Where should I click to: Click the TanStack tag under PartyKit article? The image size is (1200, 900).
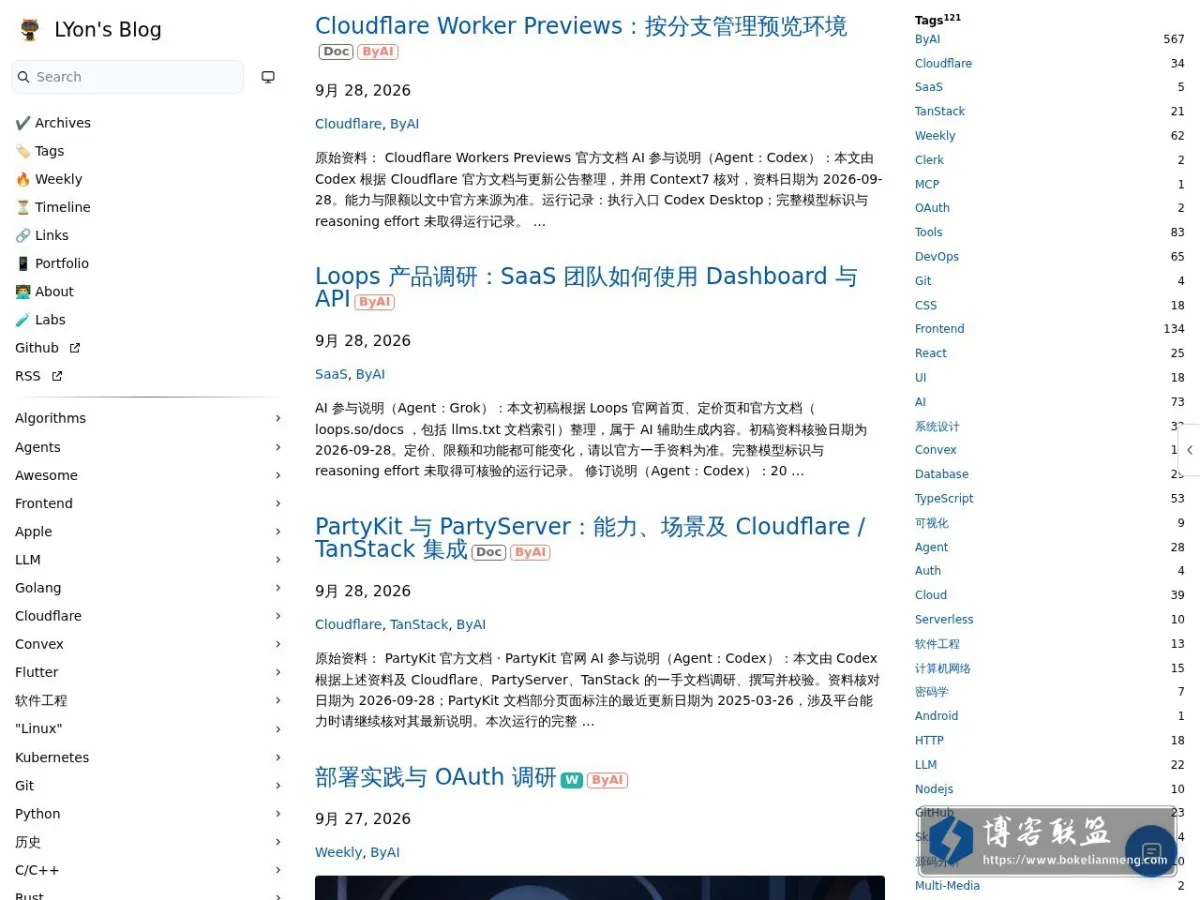point(419,624)
